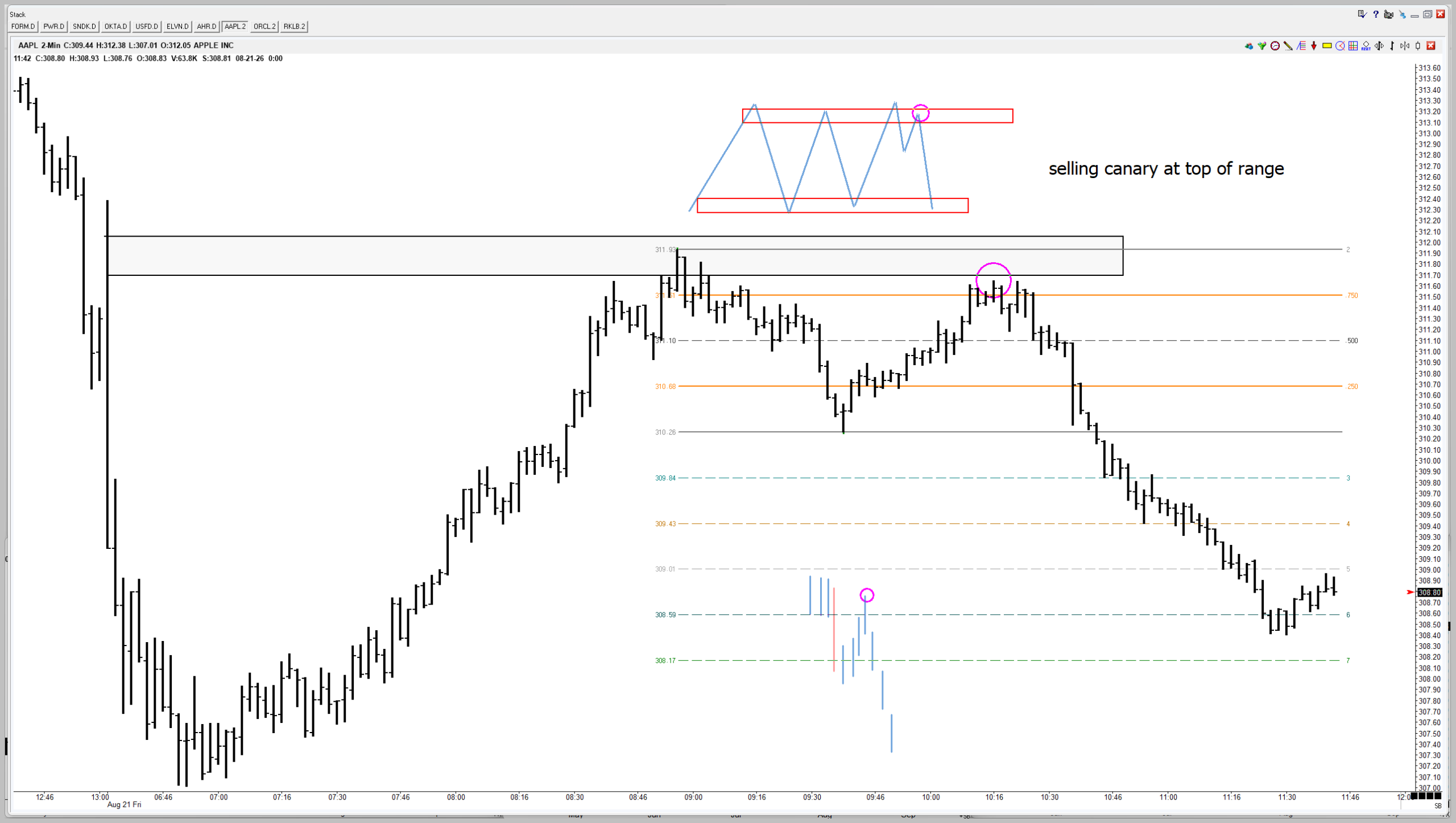Switch to the FORM.D tab
This screenshot has width=1456, height=823.
23,27
